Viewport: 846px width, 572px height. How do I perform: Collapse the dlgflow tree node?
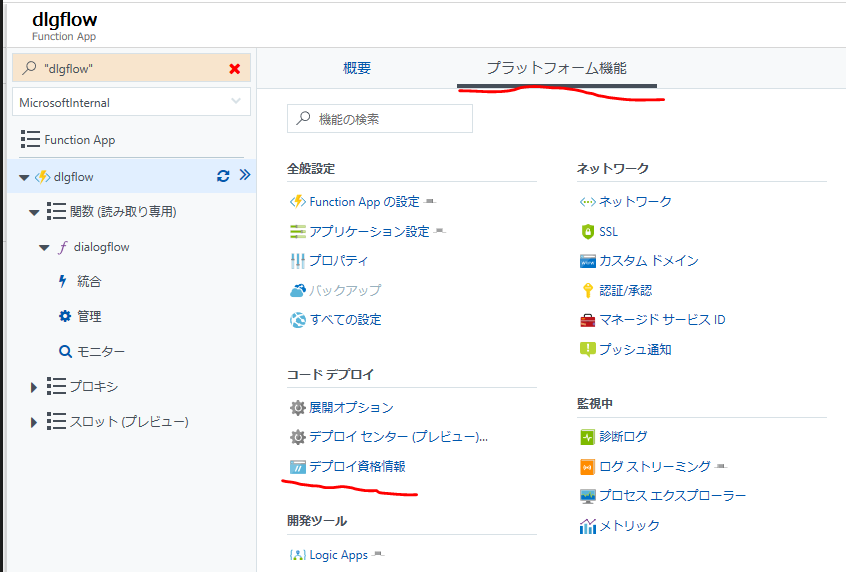24,177
